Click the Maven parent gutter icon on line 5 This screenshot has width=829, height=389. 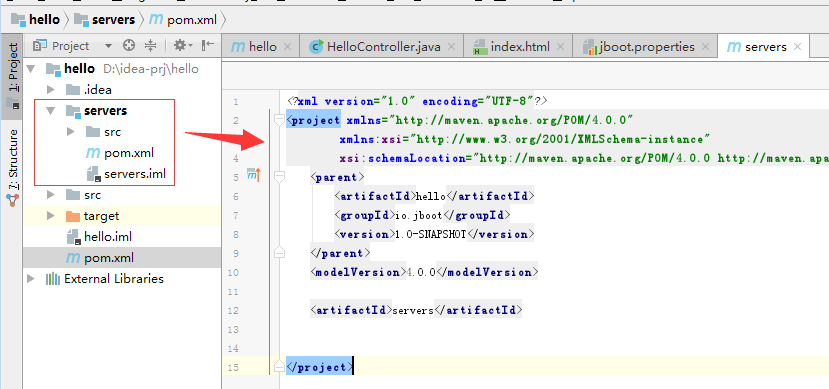[254, 174]
